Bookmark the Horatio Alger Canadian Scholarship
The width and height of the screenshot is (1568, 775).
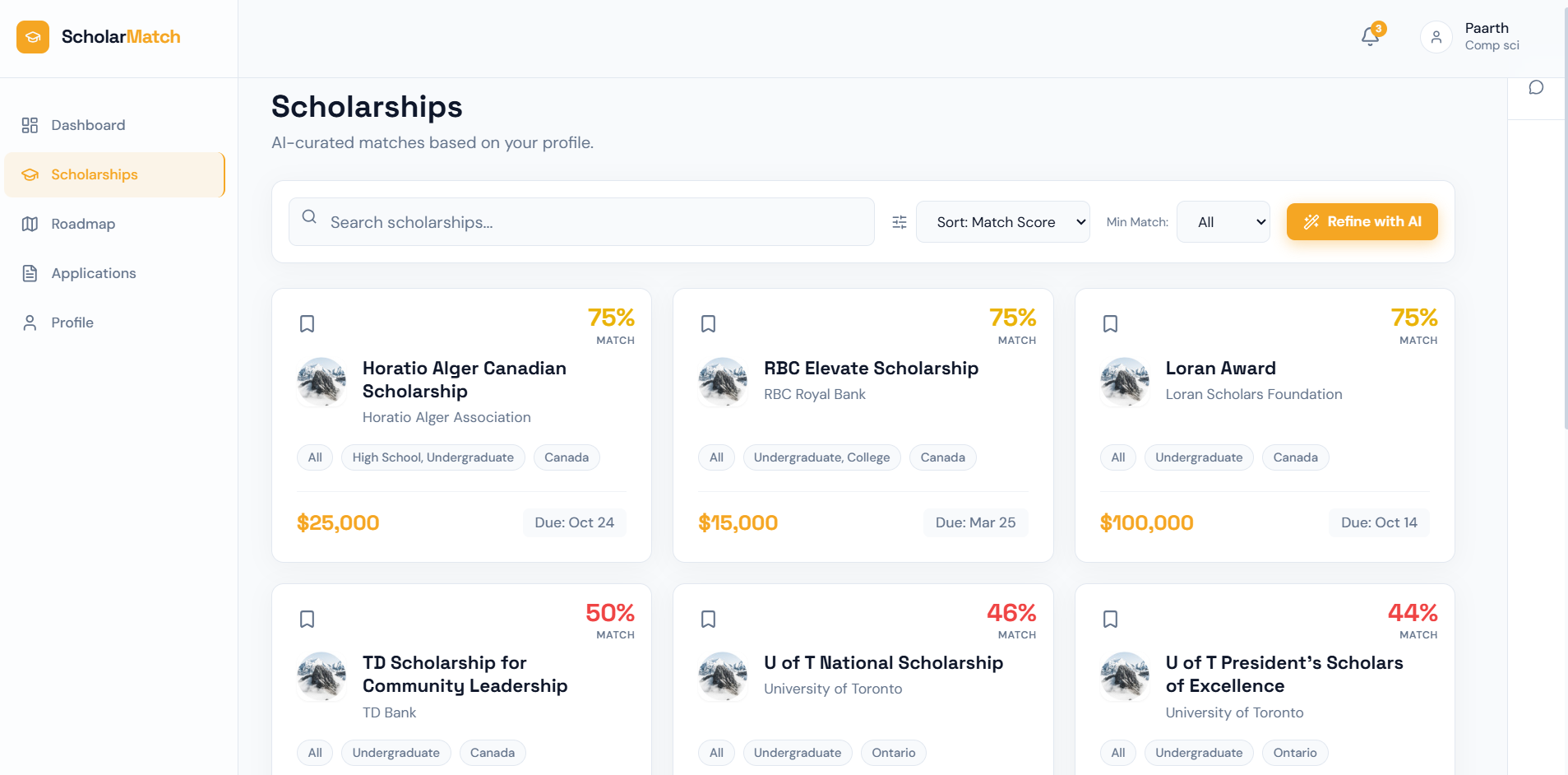[x=307, y=324]
